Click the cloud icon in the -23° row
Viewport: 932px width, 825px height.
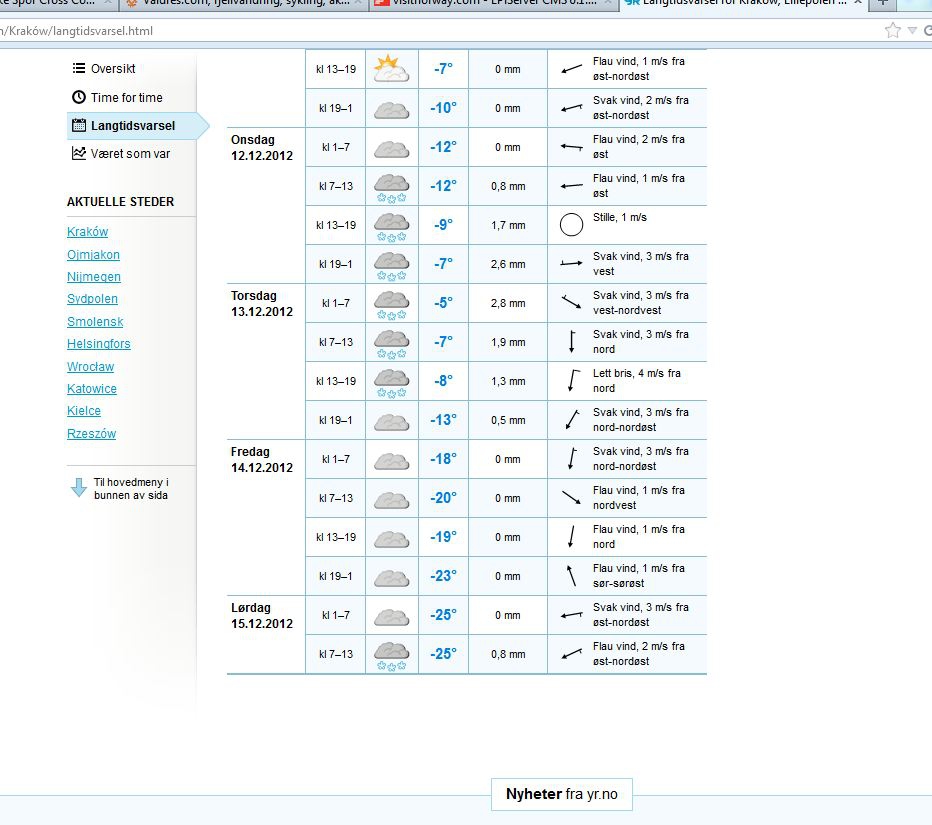point(391,578)
